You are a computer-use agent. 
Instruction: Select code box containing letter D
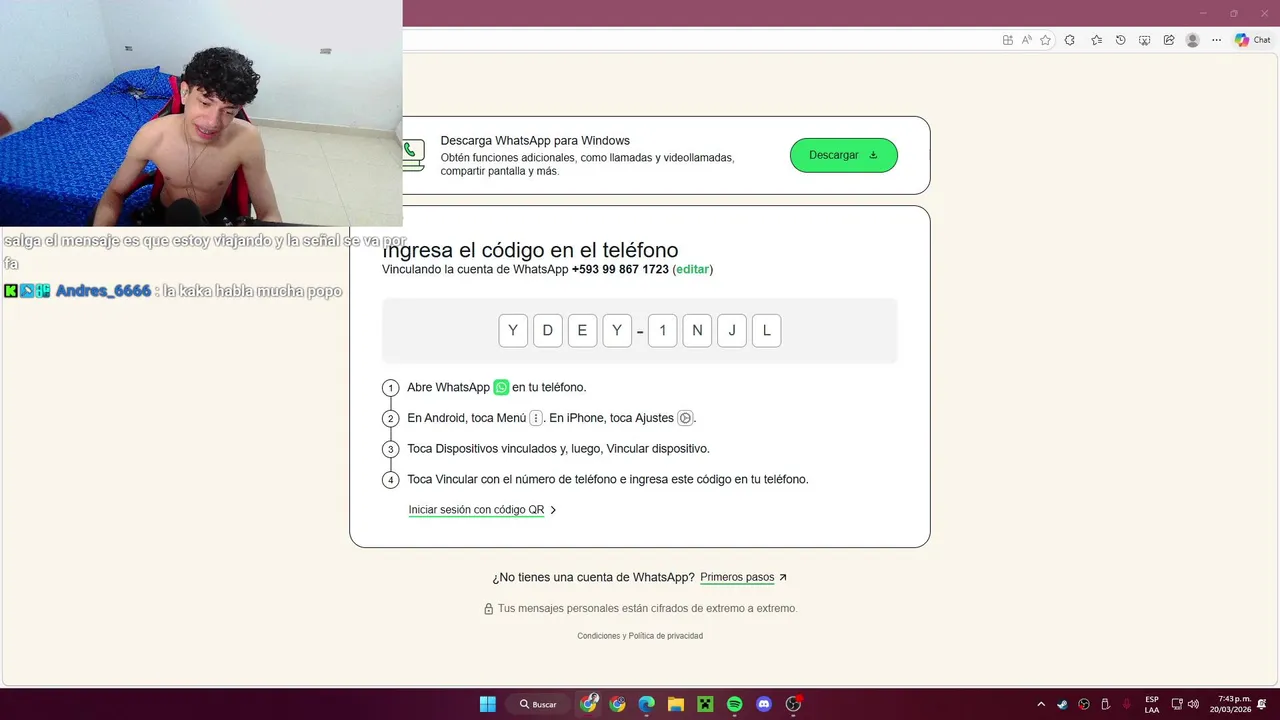click(547, 330)
